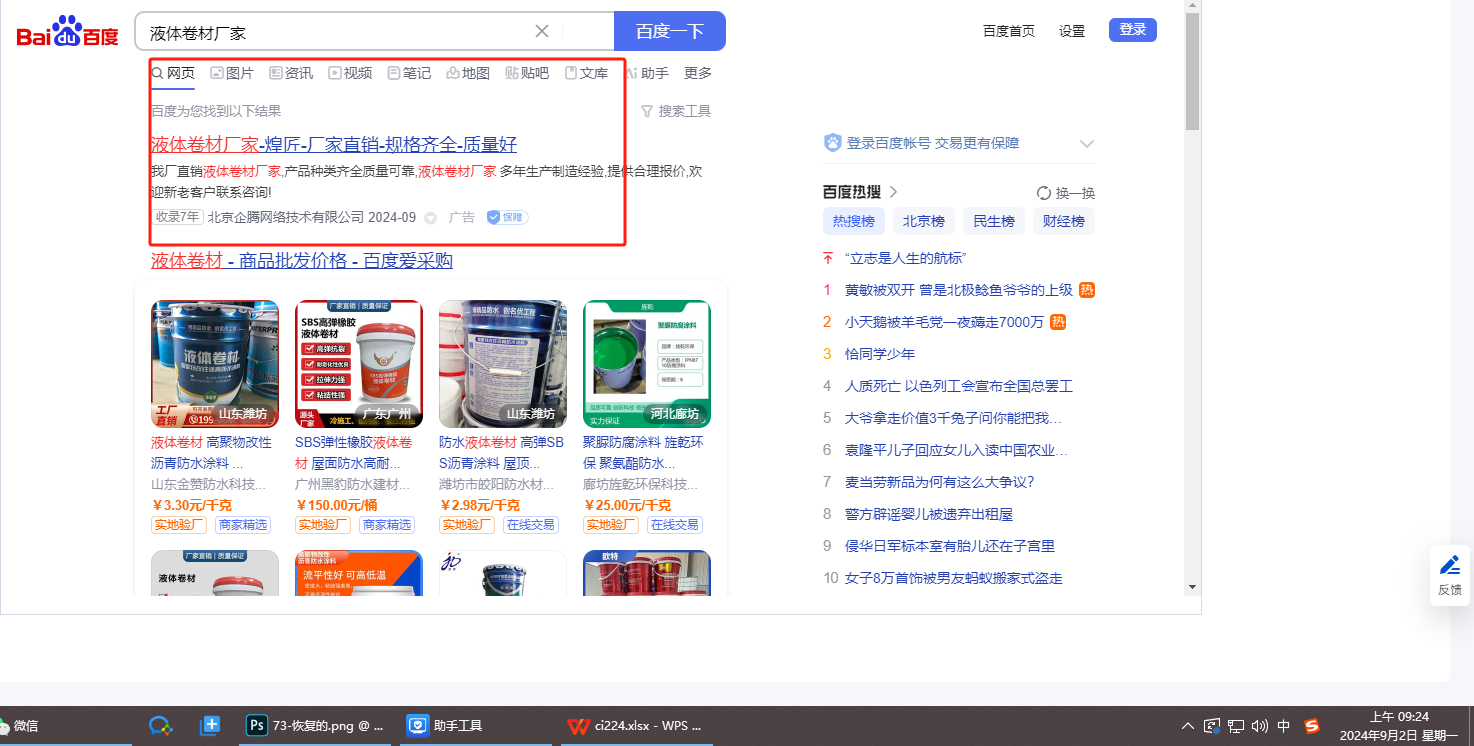
Task: Click the 收录7年 badge
Action: pyautogui.click(x=178, y=217)
